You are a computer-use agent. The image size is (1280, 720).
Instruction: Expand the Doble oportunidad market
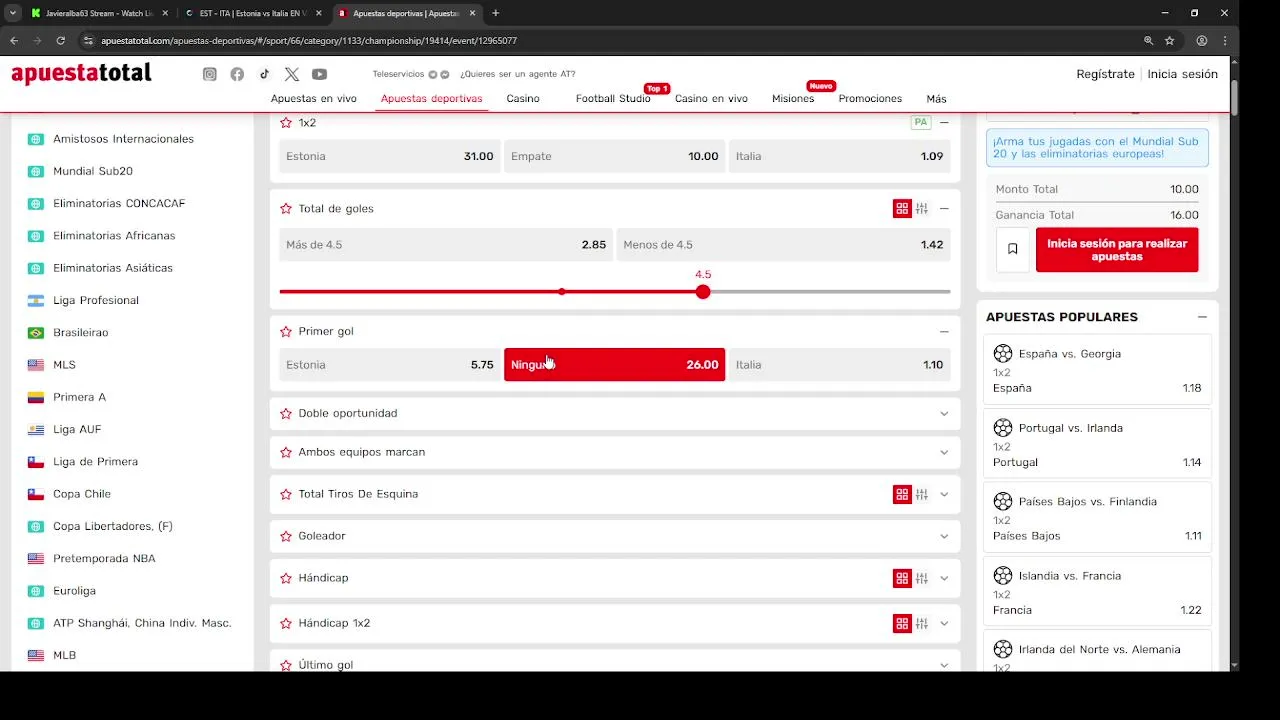(x=944, y=414)
